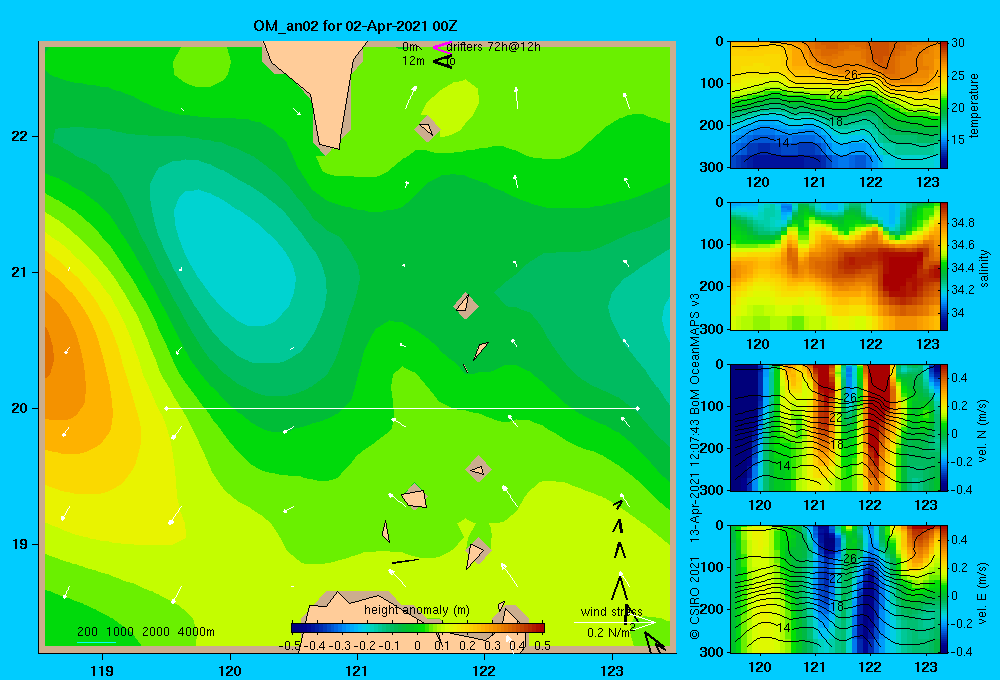Select the black 12m drifter legend marker
Viewport: 1000px width, 680px height.
coord(441,61)
